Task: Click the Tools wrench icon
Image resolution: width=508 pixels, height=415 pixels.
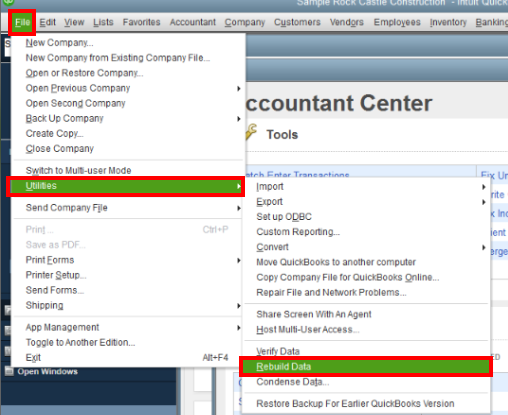Action: [251, 132]
